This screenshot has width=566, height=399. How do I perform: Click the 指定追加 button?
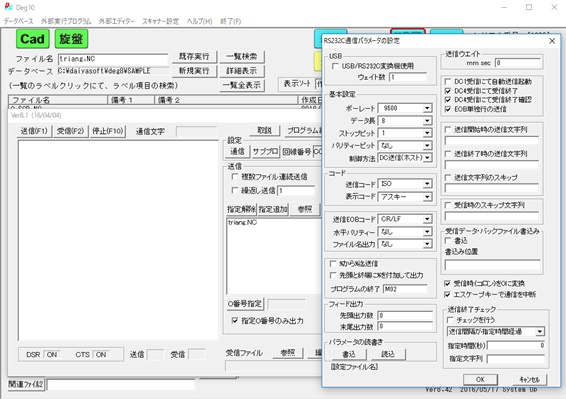(273, 209)
